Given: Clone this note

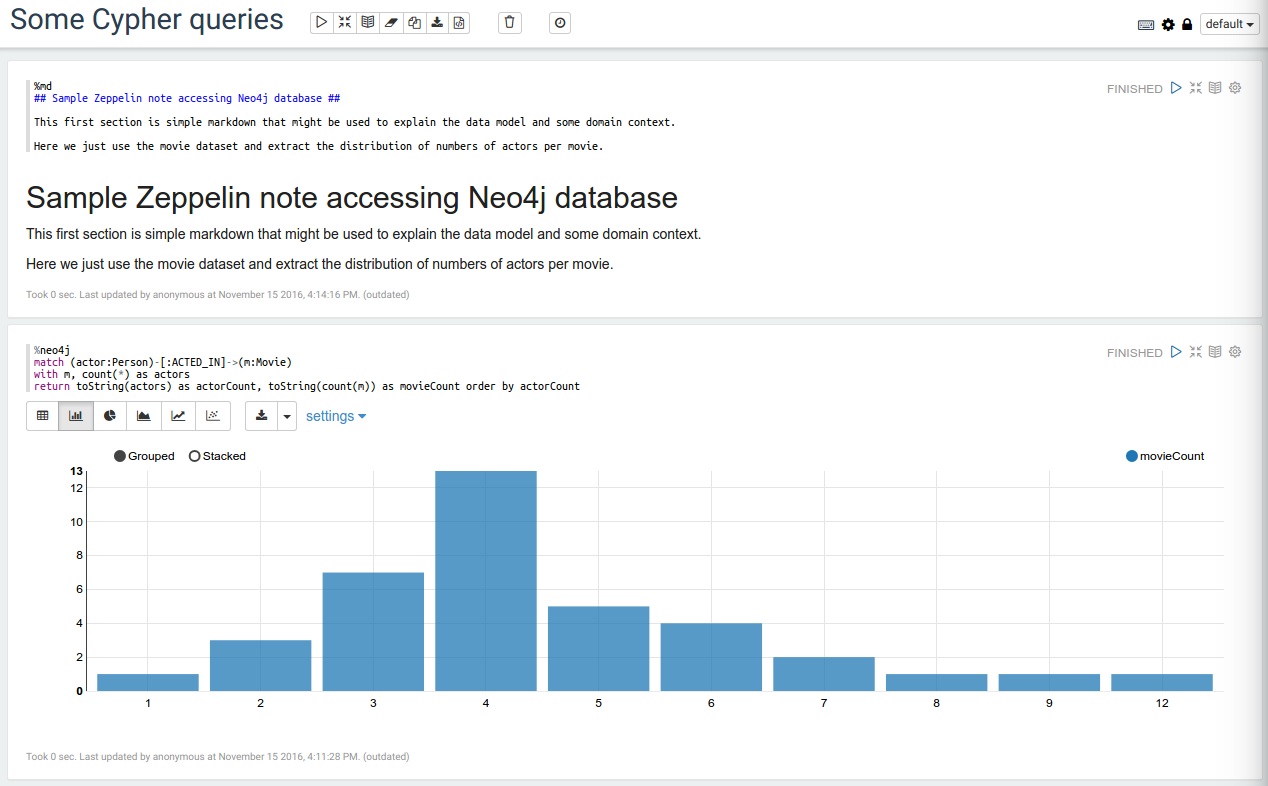Looking at the screenshot, I should pyautogui.click(x=414, y=22).
